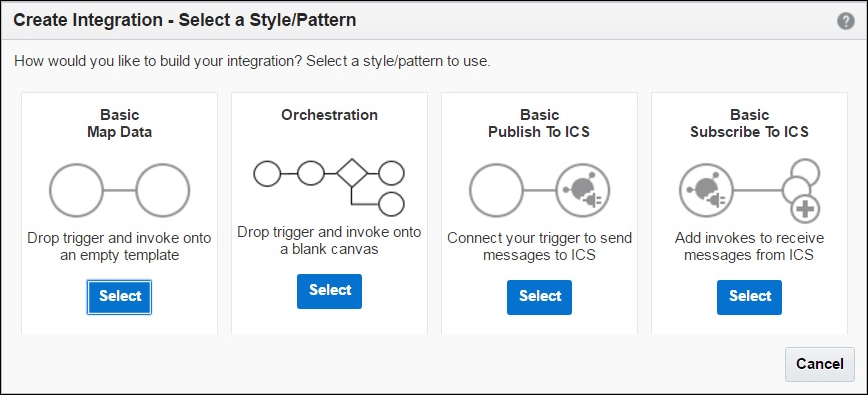Click the Basic Publish To ICS card title
The width and height of the screenshot is (868, 395).
[539, 123]
